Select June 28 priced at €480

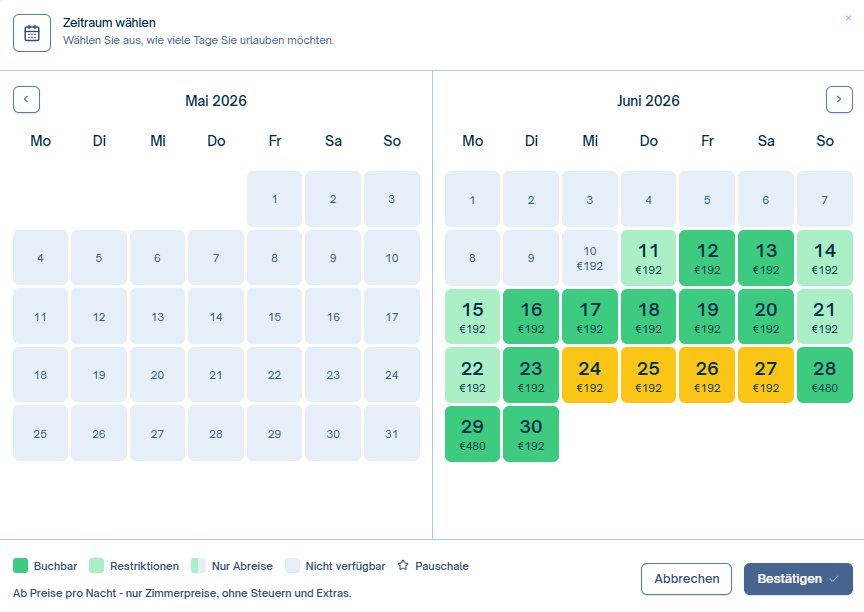[824, 375]
